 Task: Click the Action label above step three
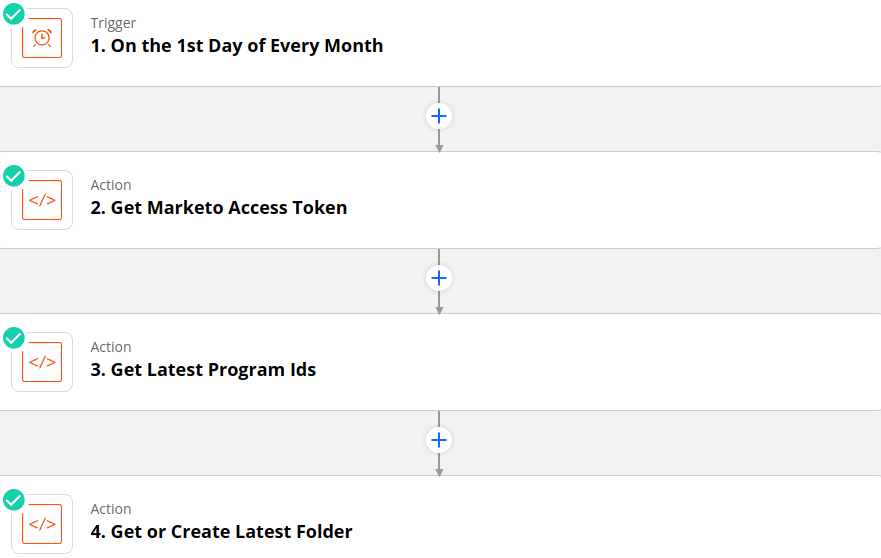pyautogui.click(x=111, y=347)
